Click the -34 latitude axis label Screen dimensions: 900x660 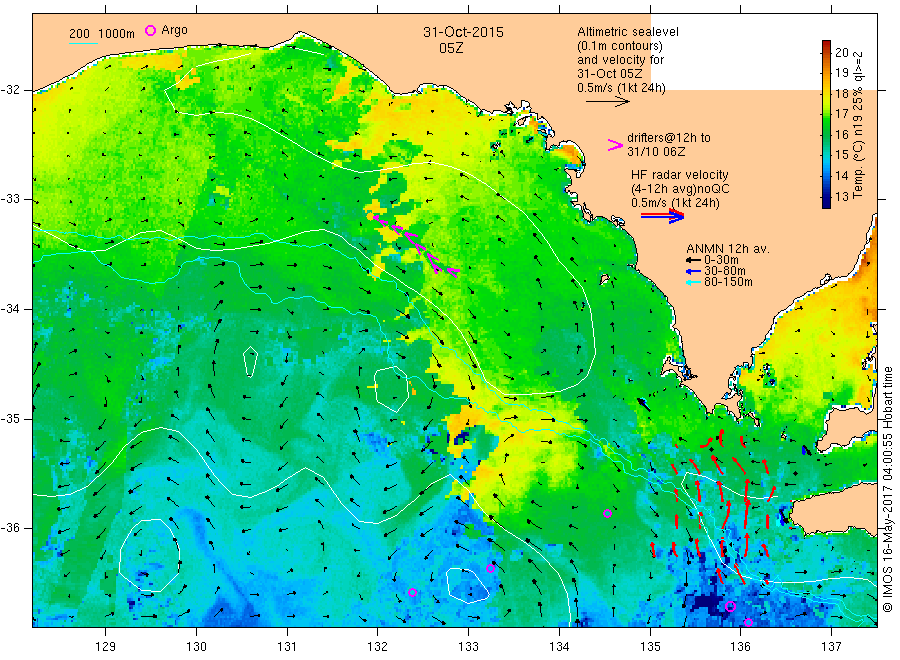pyautogui.click(x=10, y=309)
